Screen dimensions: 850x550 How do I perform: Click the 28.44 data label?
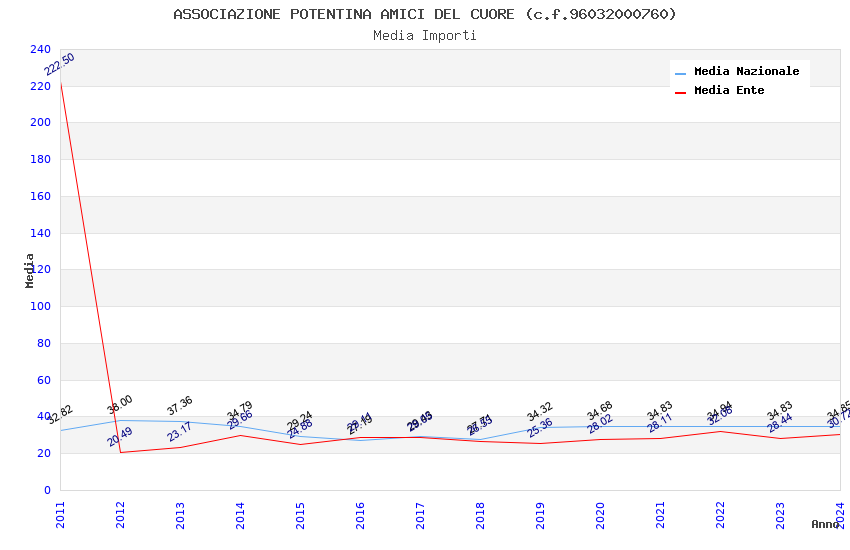point(780,423)
